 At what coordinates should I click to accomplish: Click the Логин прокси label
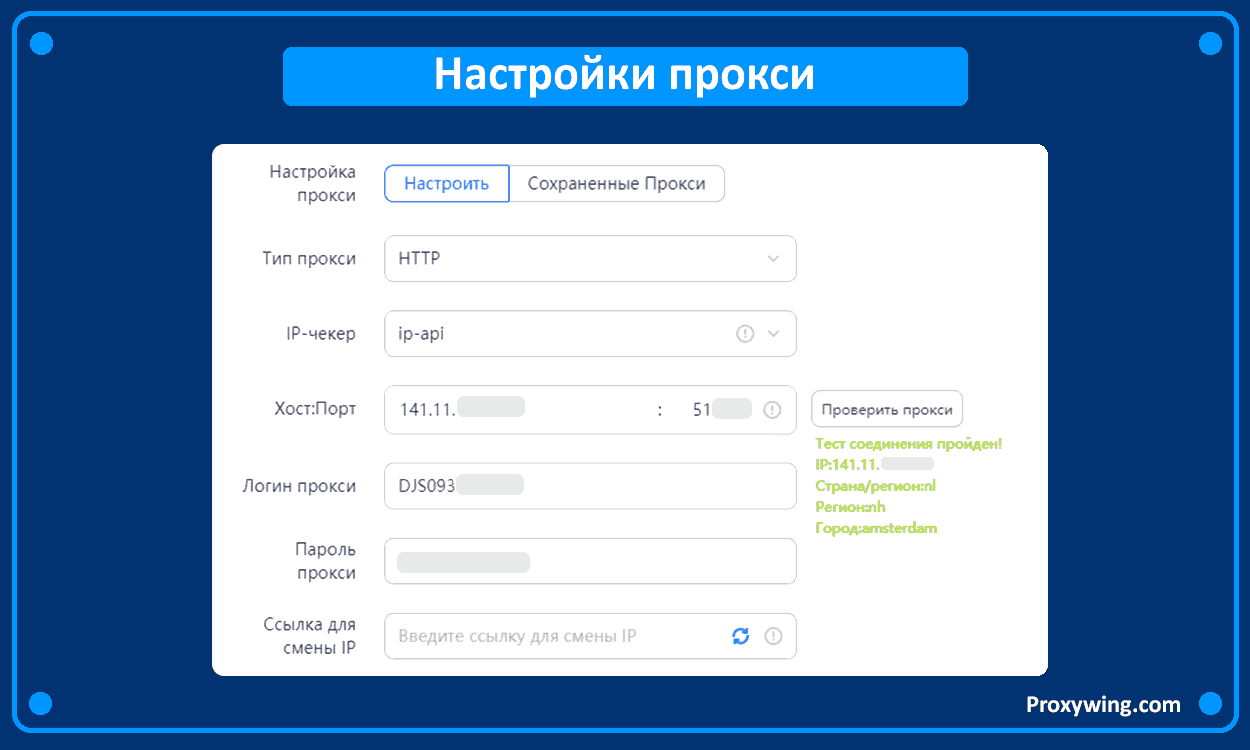pyautogui.click(x=299, y=486)
